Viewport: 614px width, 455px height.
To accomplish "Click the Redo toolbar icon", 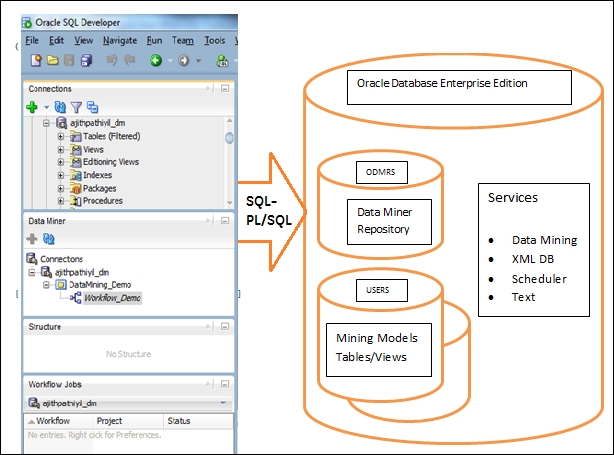I will [130, 60].
